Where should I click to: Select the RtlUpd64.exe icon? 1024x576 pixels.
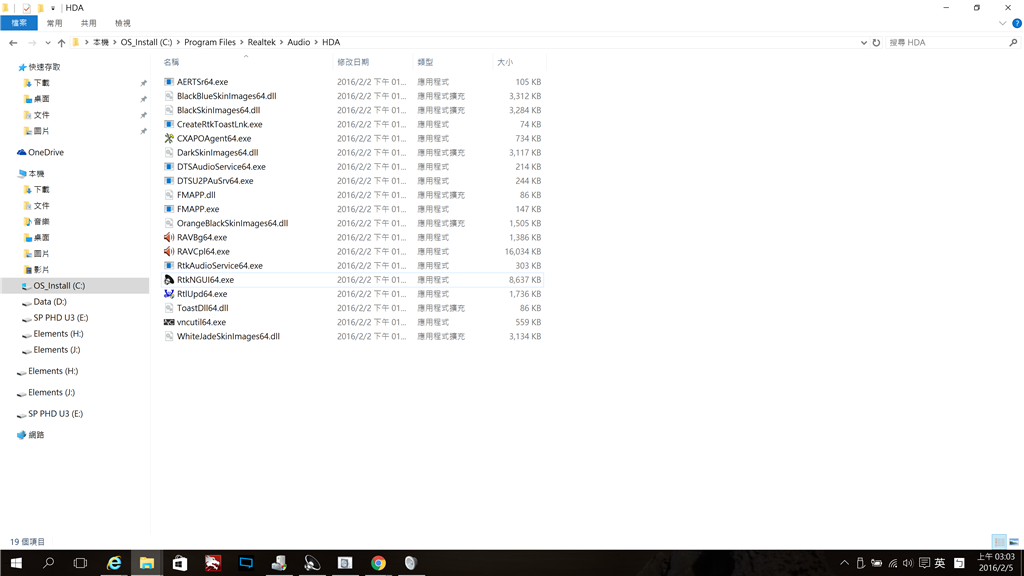tap(168, 294)
